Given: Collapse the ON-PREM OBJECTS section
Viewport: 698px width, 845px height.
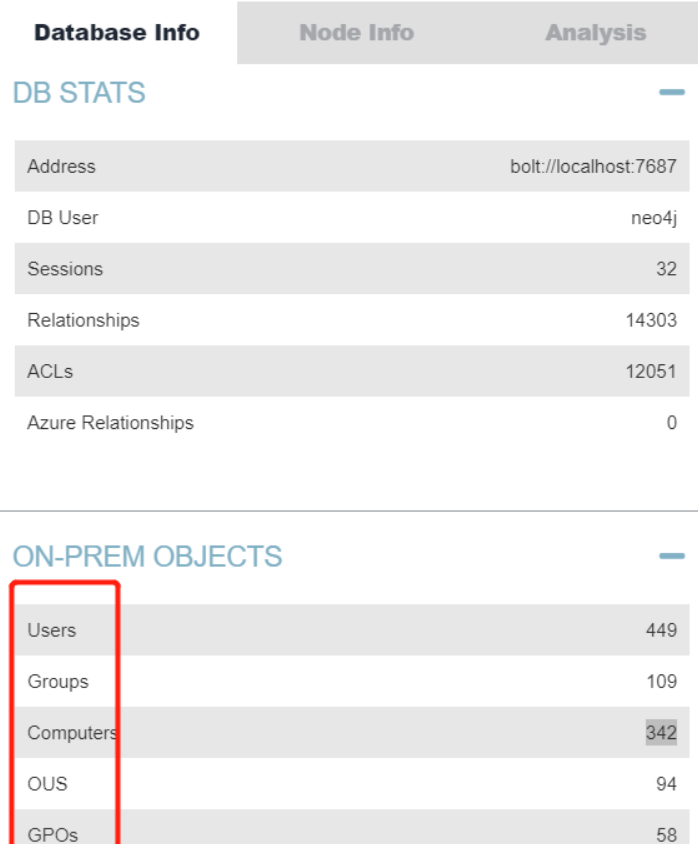Looking at the screenshot, I should (x=671, y=556).
